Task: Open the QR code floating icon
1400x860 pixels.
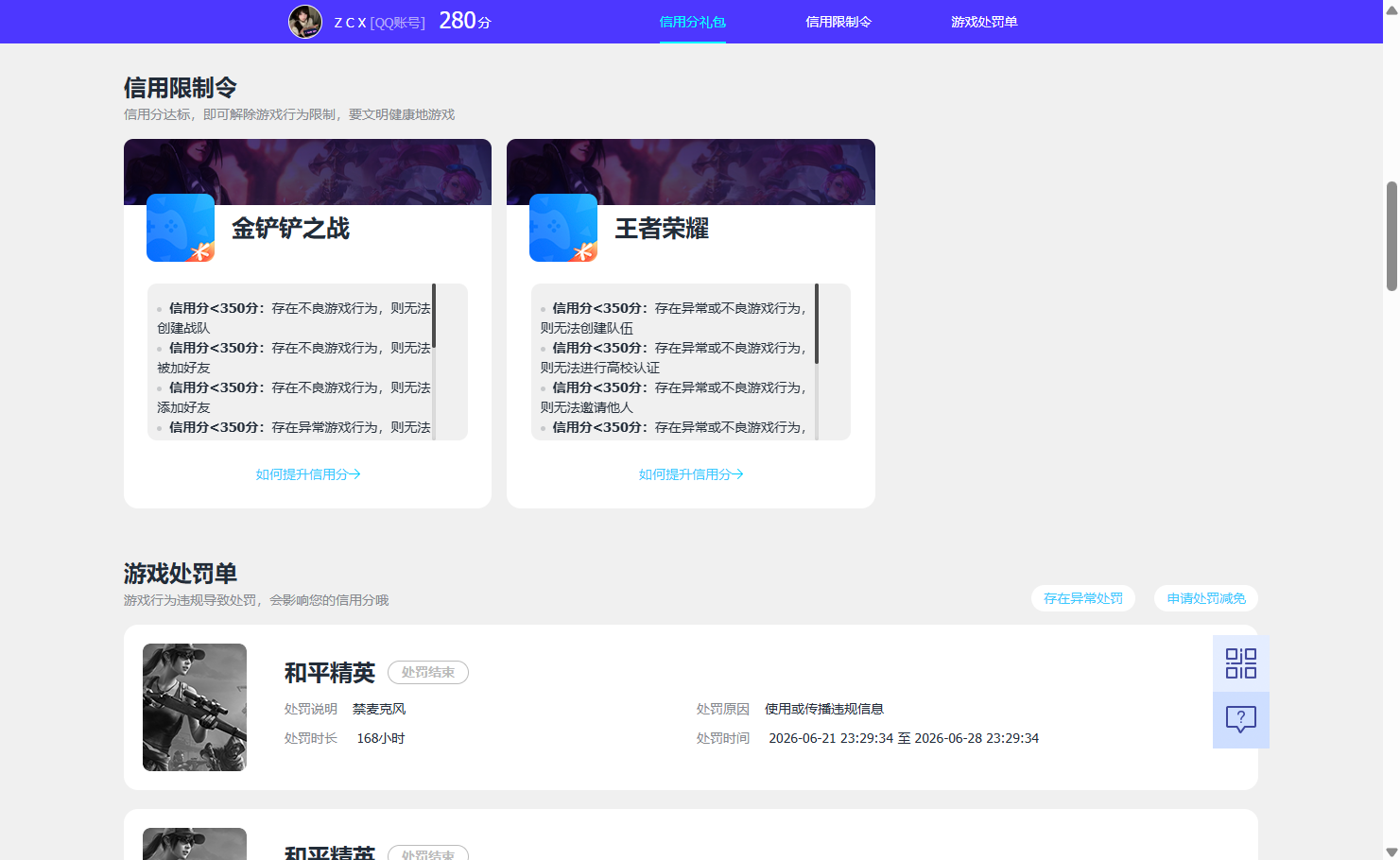Action: point(1241,663)
